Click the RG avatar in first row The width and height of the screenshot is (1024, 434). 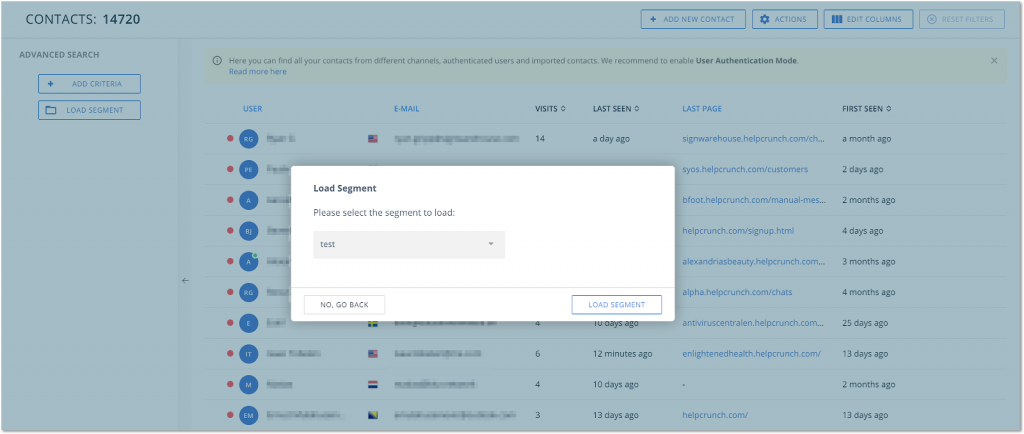[x=248, y=139]
